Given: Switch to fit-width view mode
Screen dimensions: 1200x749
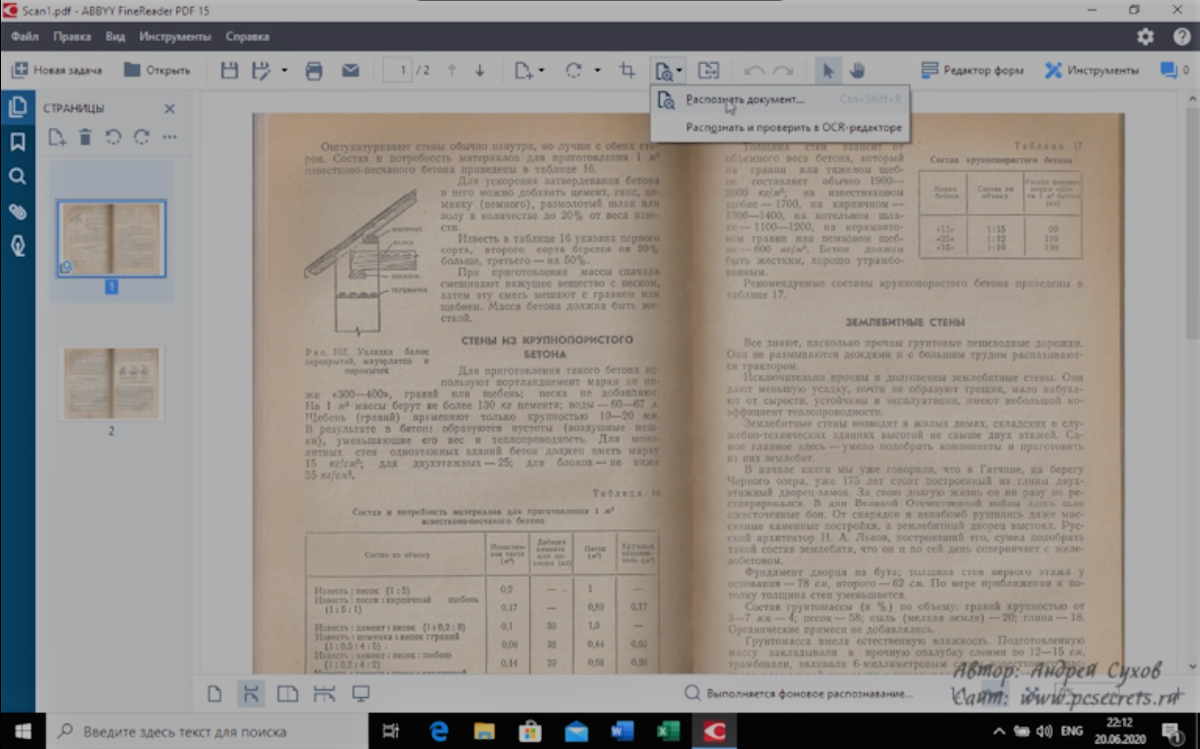Looking at the screenshot, I should (251, 694).
